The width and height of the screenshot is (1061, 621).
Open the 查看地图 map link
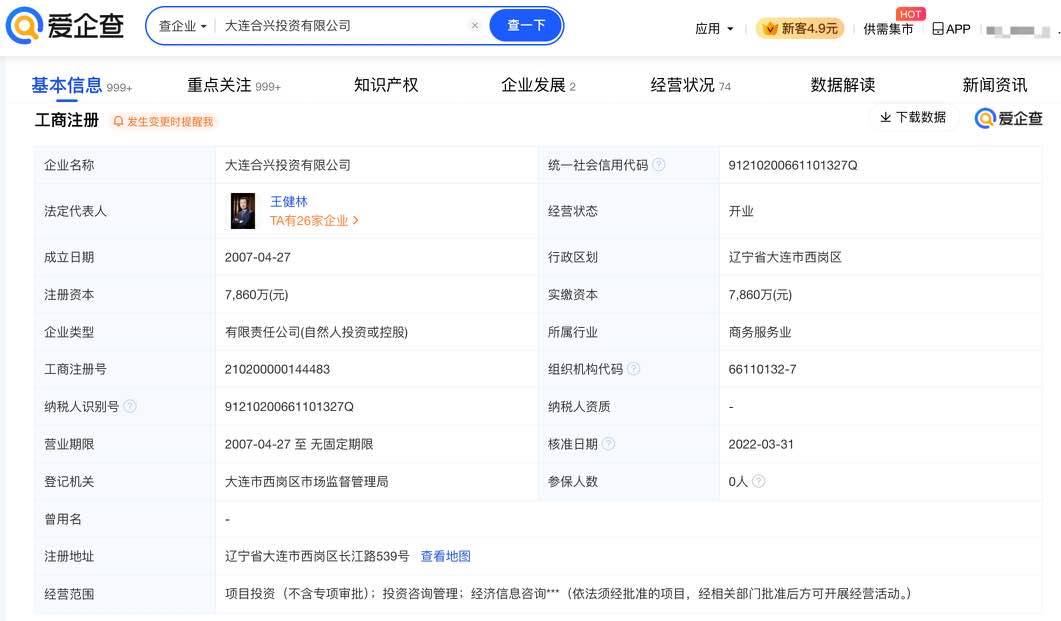[444, 556]
